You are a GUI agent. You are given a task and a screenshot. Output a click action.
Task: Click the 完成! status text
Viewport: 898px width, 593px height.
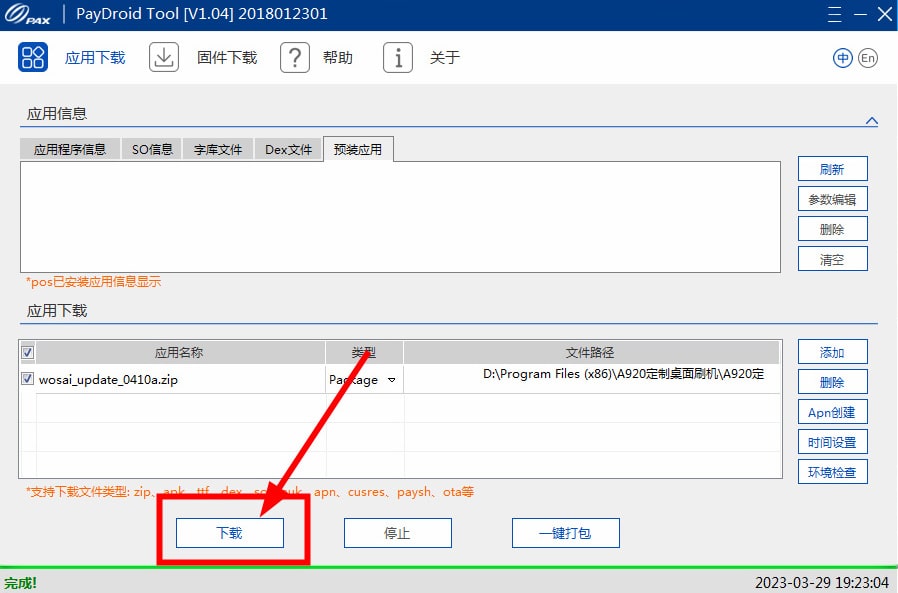coord(21,583)
